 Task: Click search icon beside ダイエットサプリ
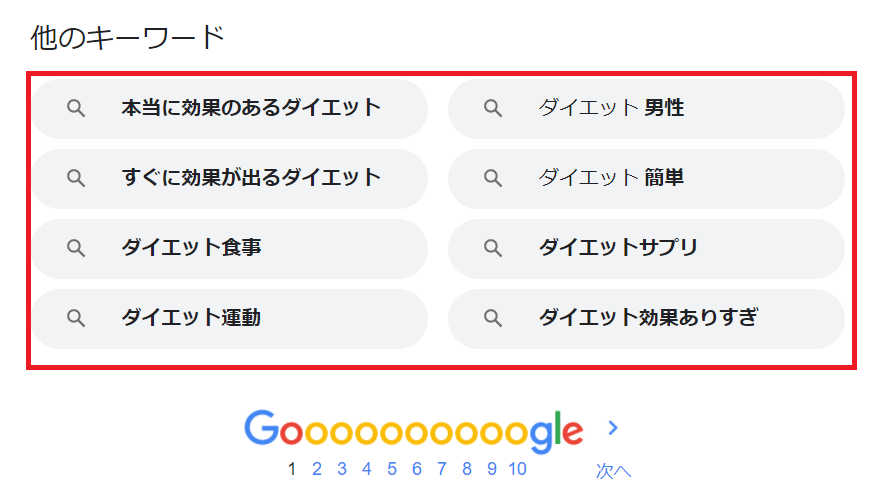[493, 248]
